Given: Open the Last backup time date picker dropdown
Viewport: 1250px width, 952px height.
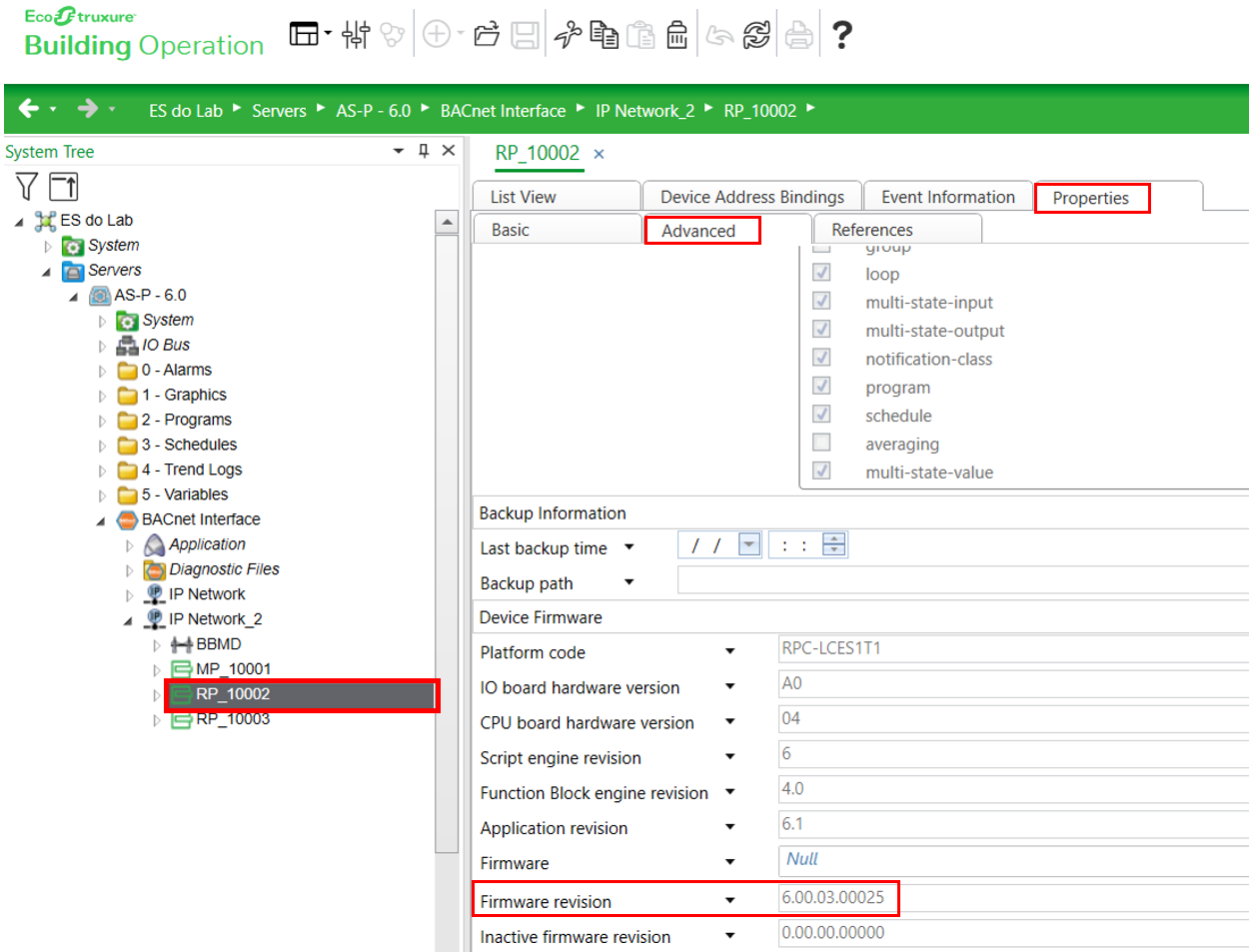Looking at the screenshot, I should pos(749,544).
